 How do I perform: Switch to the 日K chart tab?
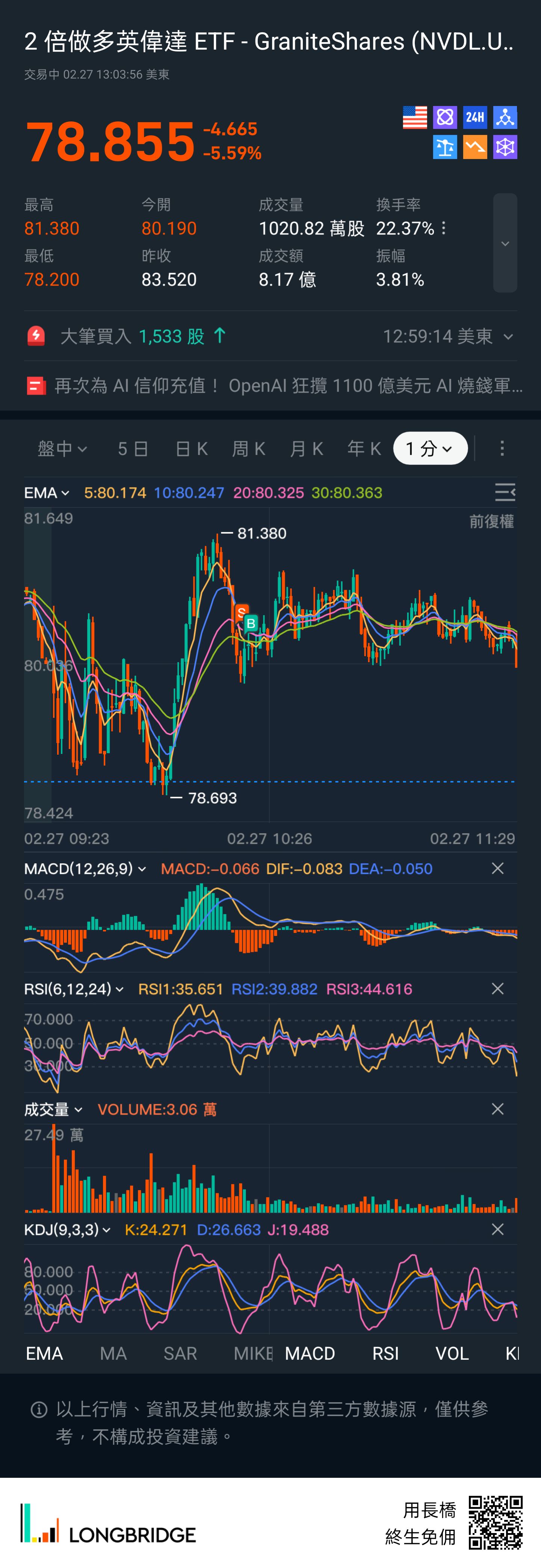pos(191,449)
